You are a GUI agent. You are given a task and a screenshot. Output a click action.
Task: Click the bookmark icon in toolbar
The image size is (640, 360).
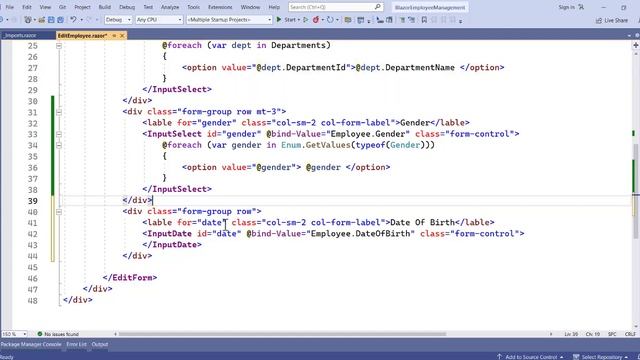[424, 20]
